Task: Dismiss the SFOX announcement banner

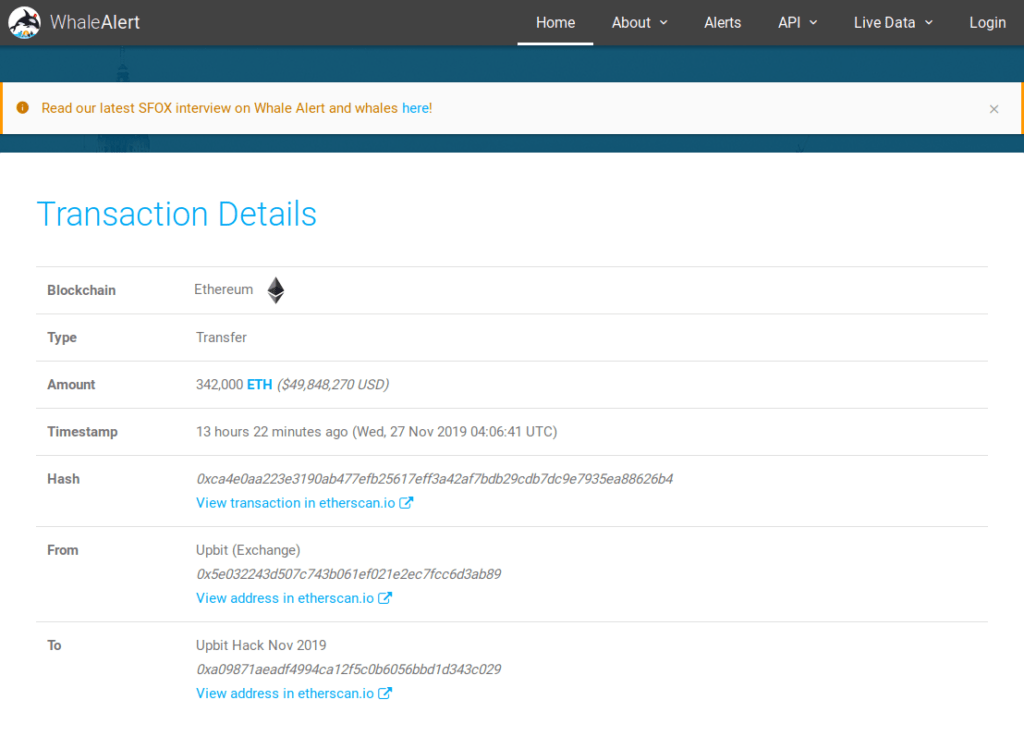Action: tap(994, 108)
